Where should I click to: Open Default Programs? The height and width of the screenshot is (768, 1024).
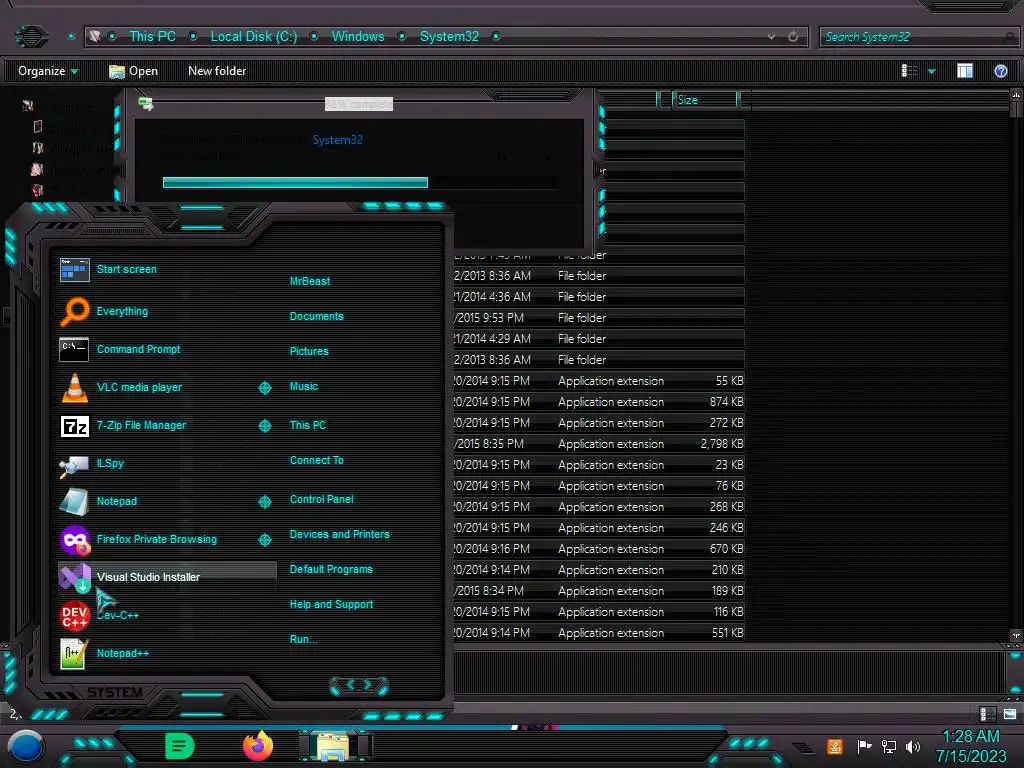[331, 569]
